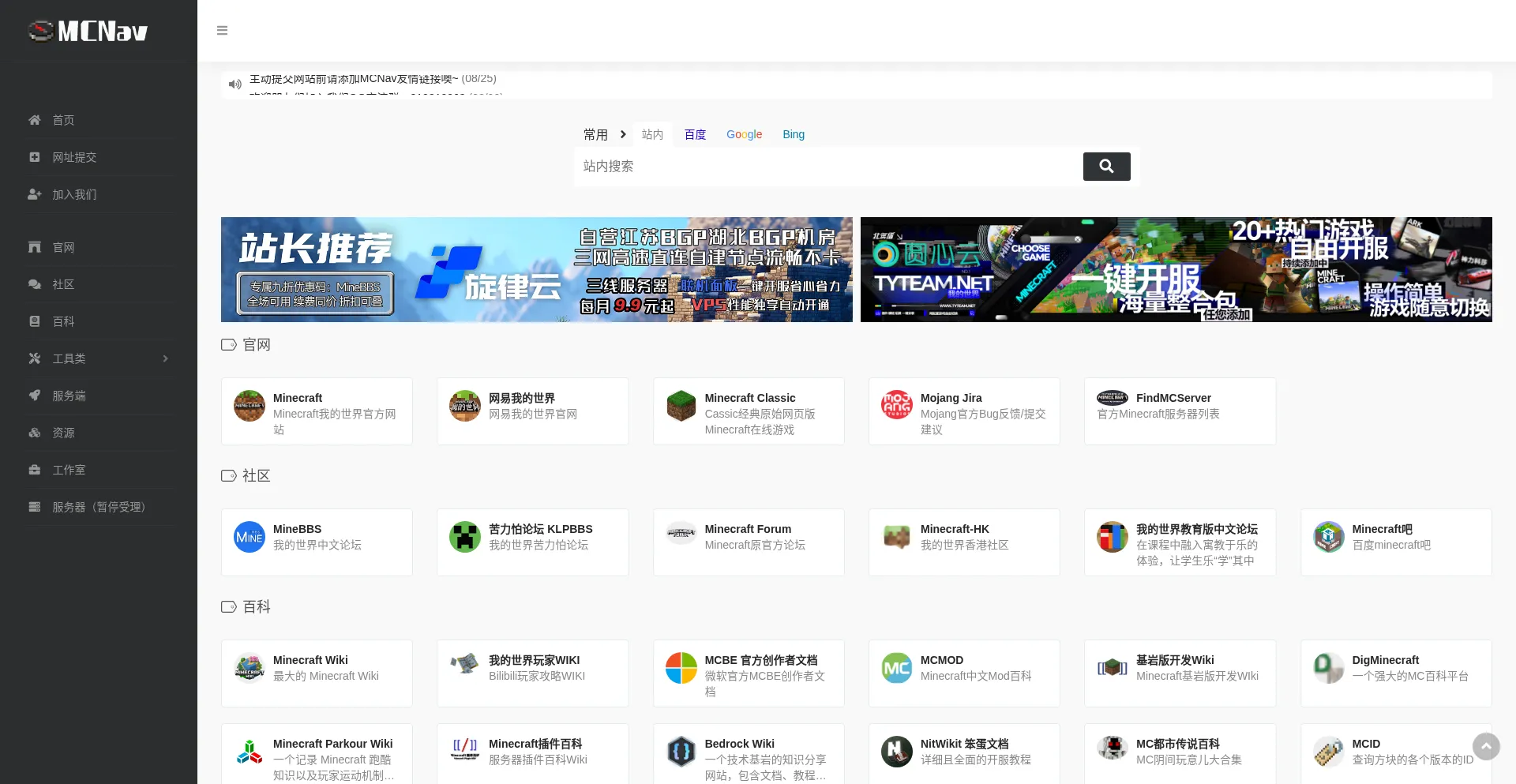1516x784 pixels.
Task: Click the Minecraft official site icon
Action: point(250,406)
